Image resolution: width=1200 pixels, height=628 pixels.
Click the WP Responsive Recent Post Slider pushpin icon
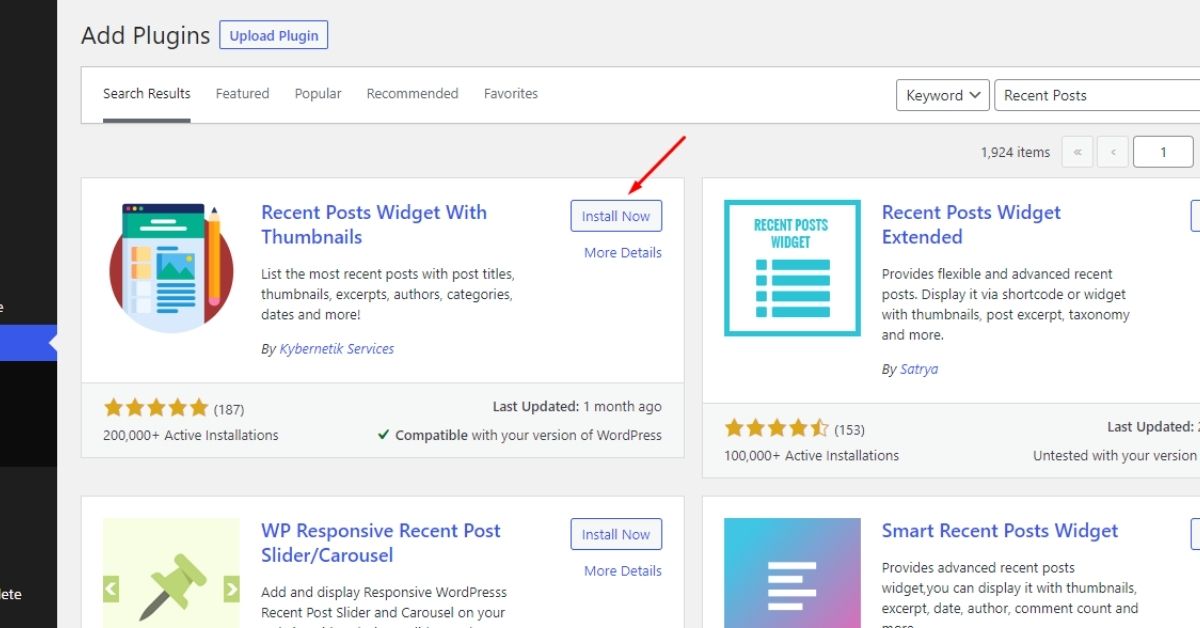(171, 585)
